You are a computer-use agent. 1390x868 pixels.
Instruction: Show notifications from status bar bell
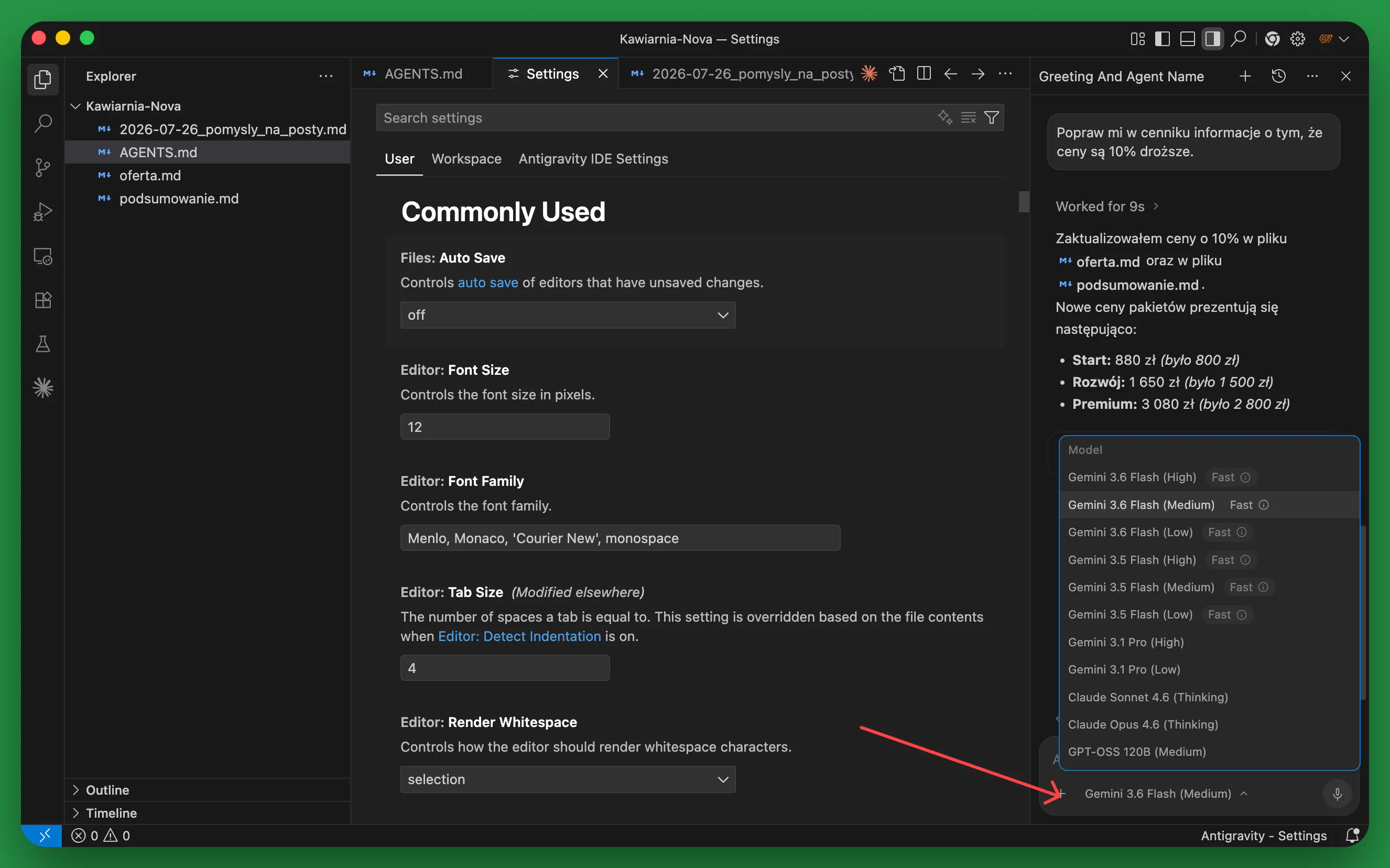1352,836
